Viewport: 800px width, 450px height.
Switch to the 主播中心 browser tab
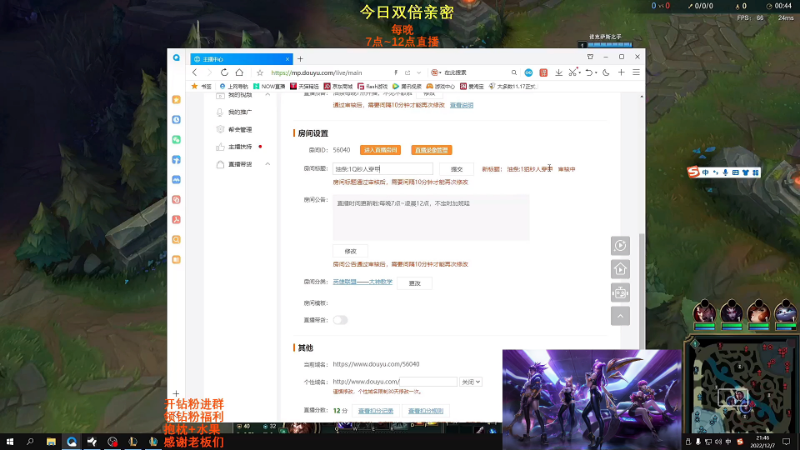click(241, 59)
